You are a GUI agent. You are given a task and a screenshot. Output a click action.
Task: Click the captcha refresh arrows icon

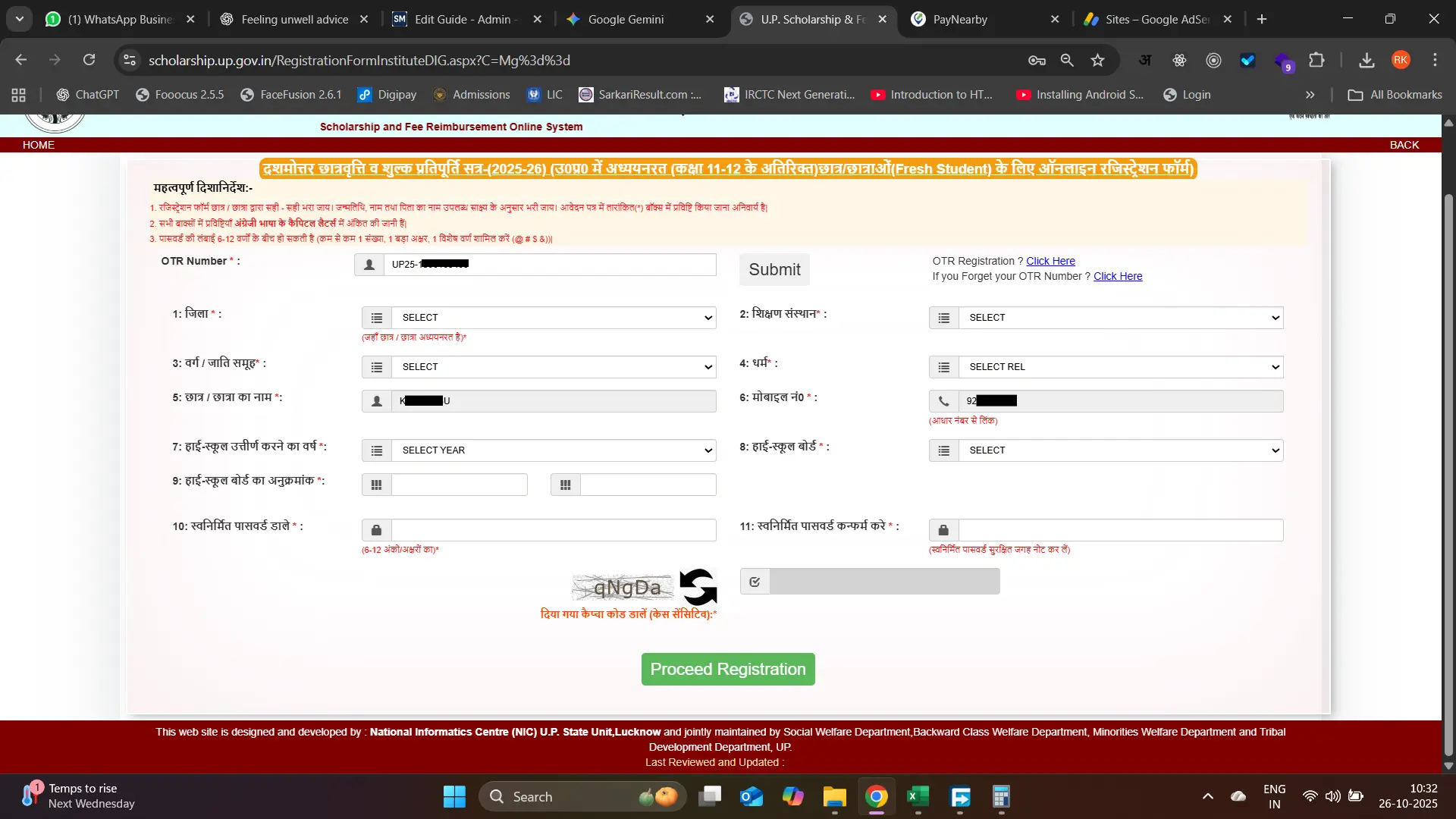click(698, 587)
